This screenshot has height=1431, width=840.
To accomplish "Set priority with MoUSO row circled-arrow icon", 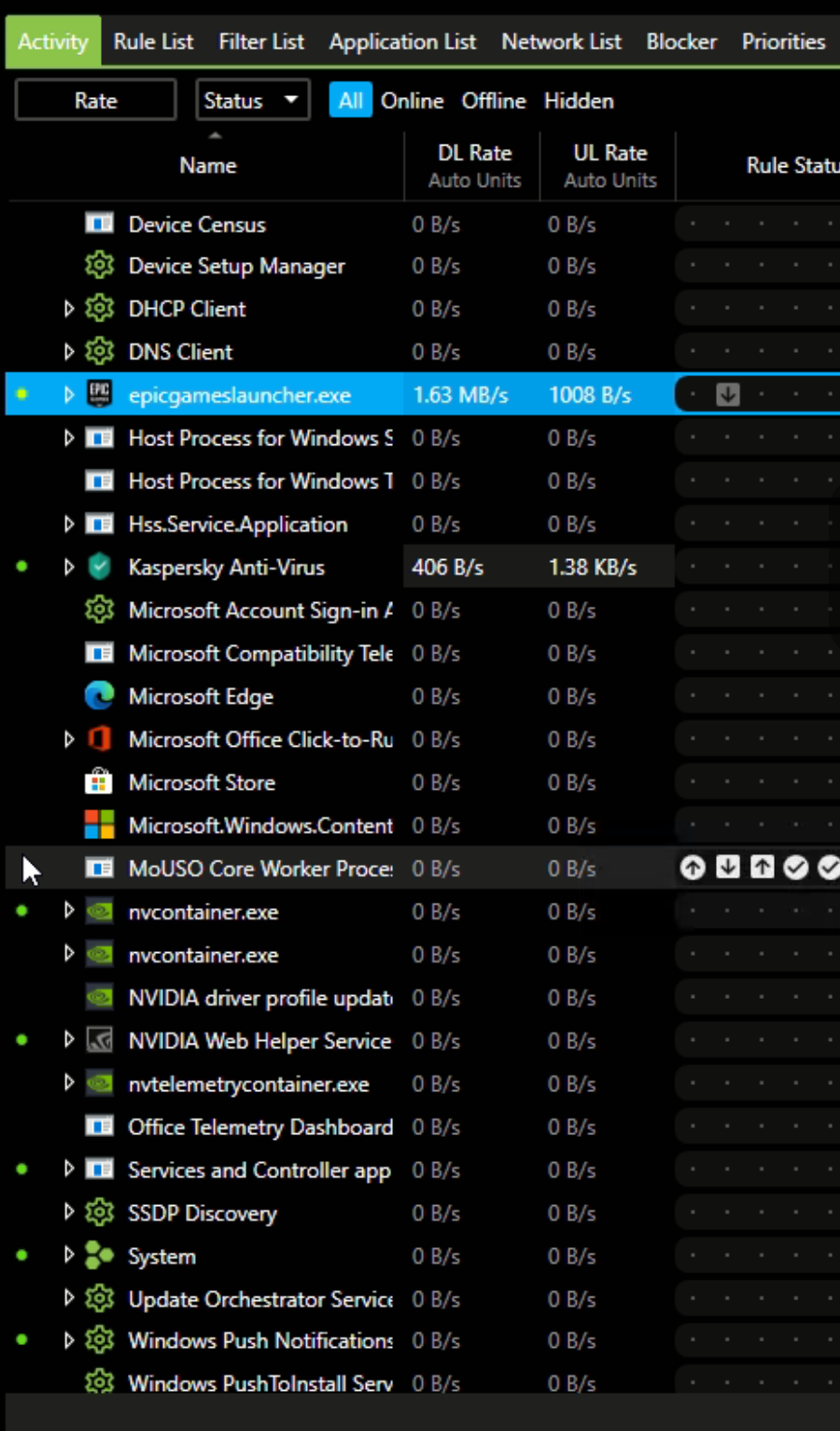I will [693, 868].
